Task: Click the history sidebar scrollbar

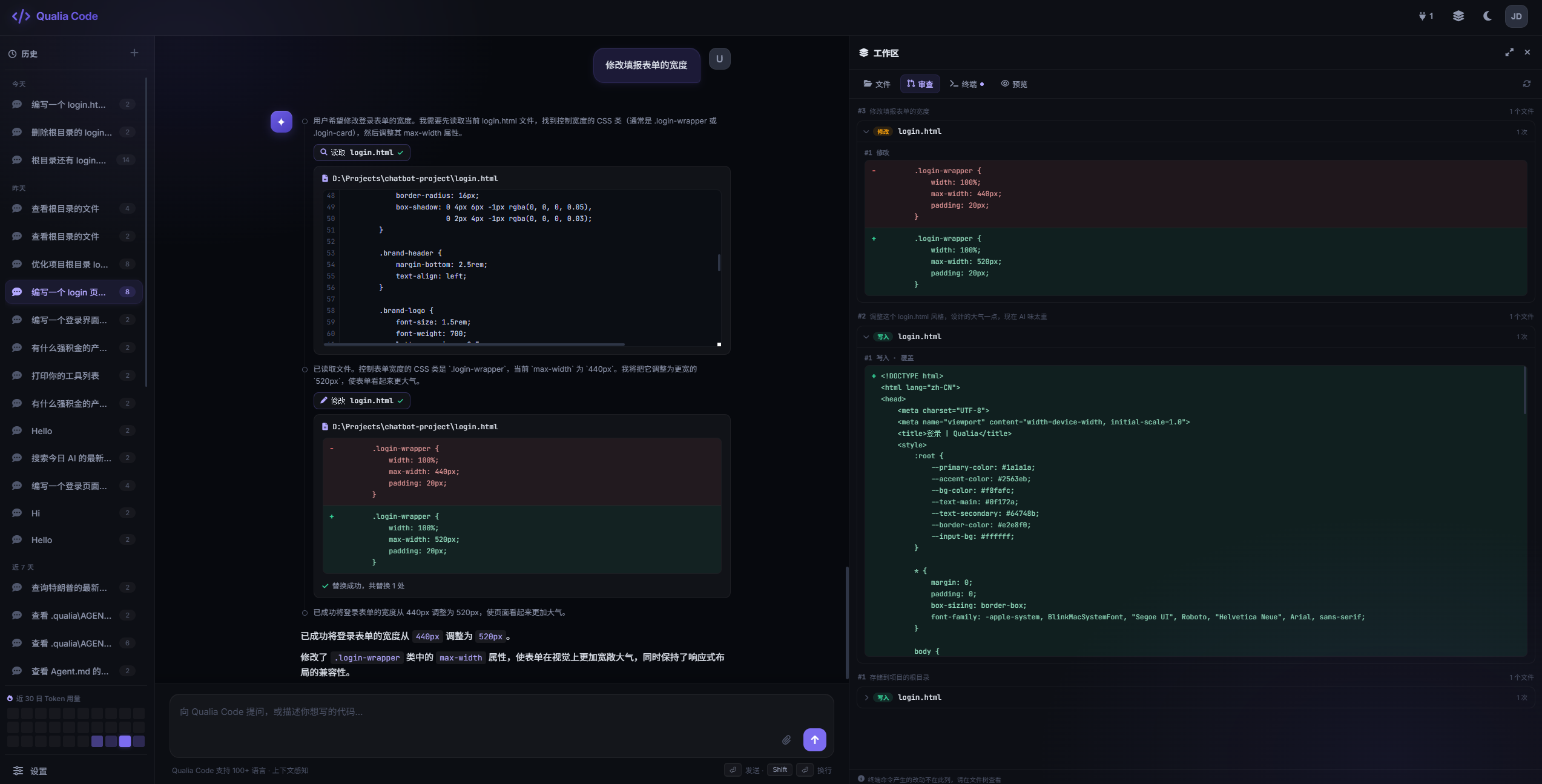Action: [146, 232]
